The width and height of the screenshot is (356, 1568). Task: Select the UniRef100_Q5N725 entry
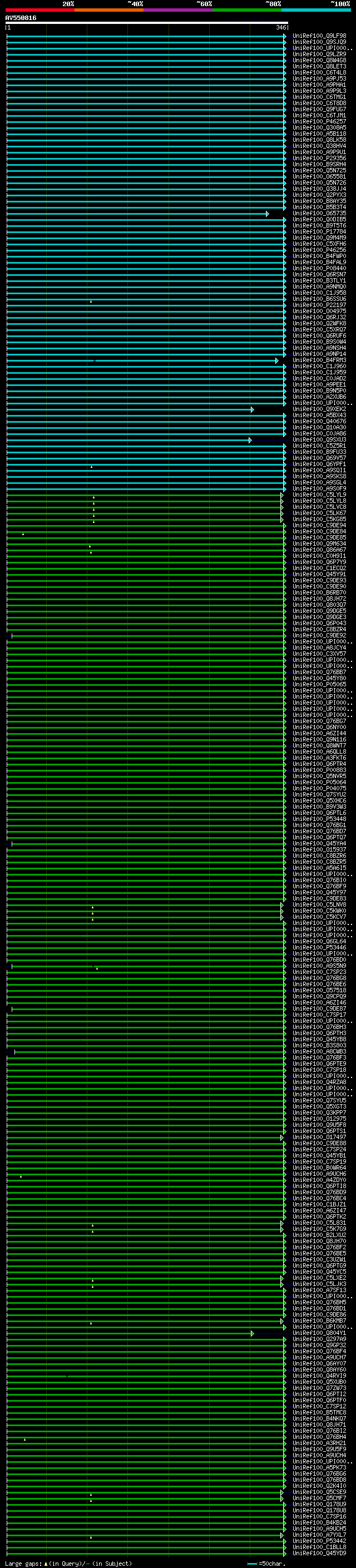tap(319, 170)
